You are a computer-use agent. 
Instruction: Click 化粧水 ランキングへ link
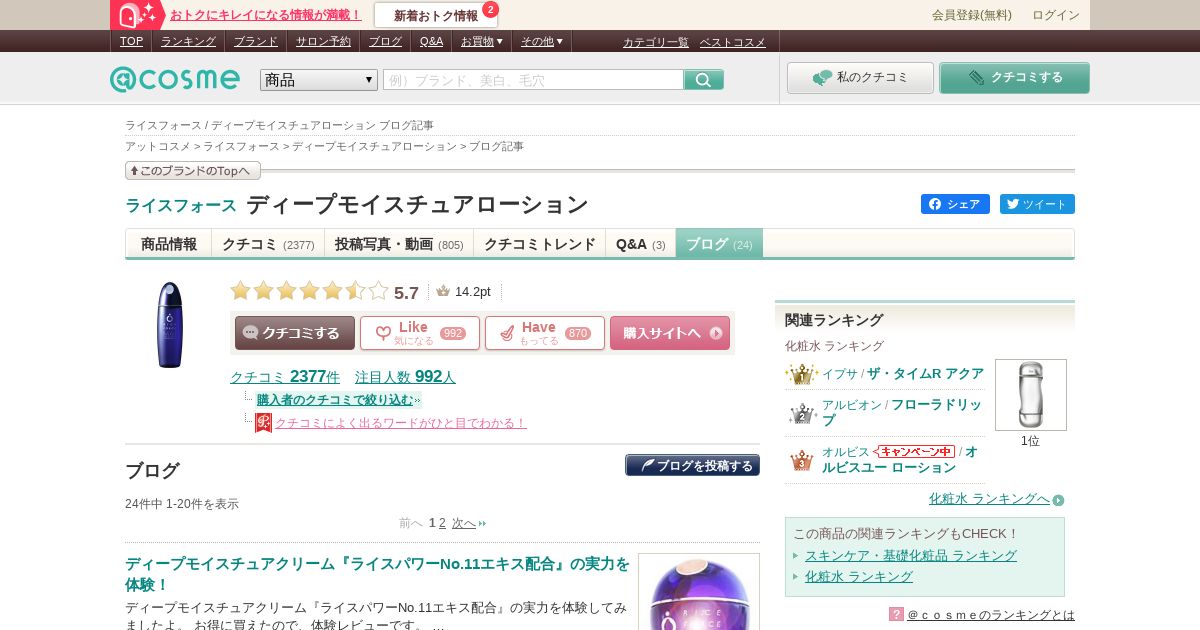click(x=989, y=498)
